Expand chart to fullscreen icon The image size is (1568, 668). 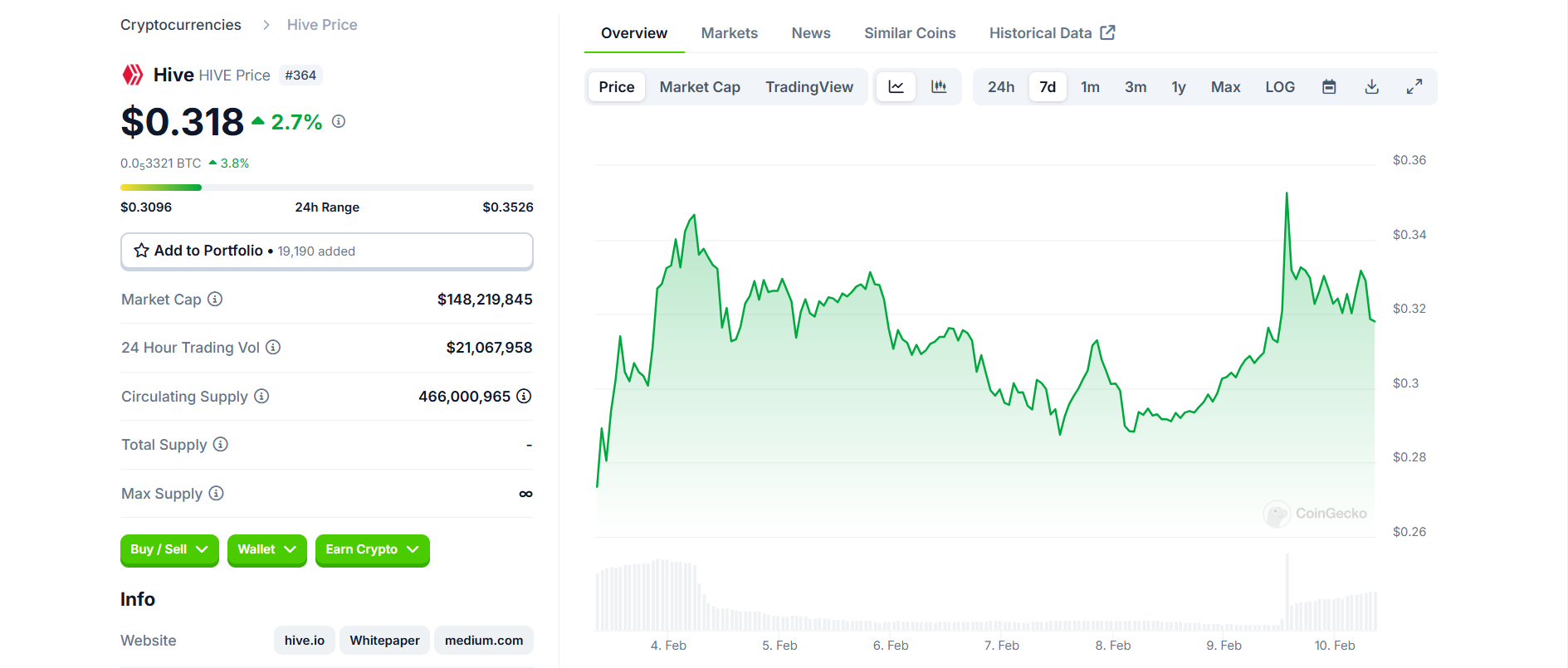(1414, 87)
